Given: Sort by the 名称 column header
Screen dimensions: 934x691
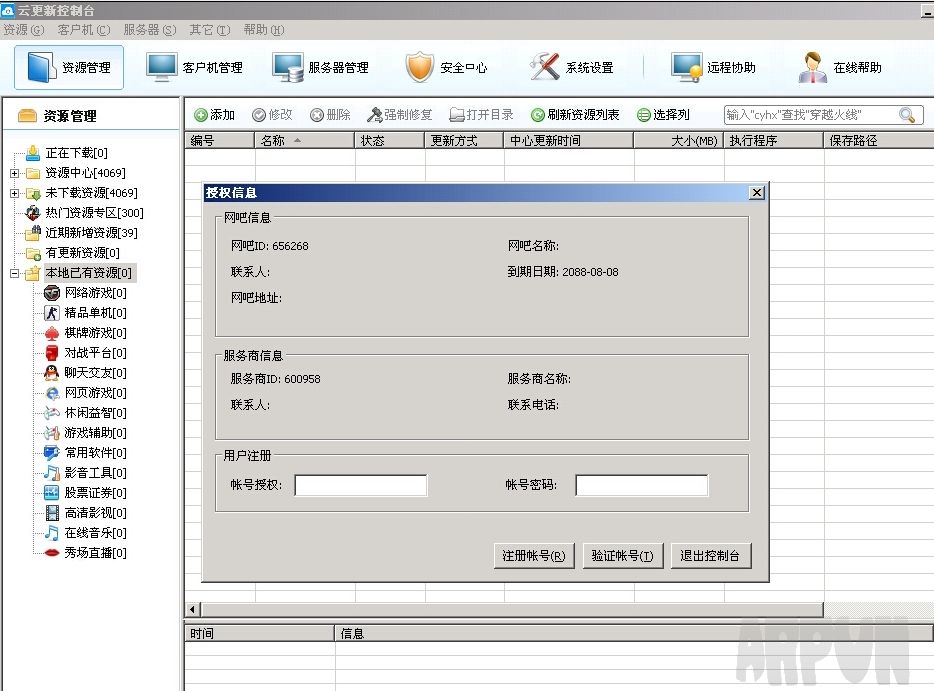Looking at the screenshot, I should pos(305,141).
